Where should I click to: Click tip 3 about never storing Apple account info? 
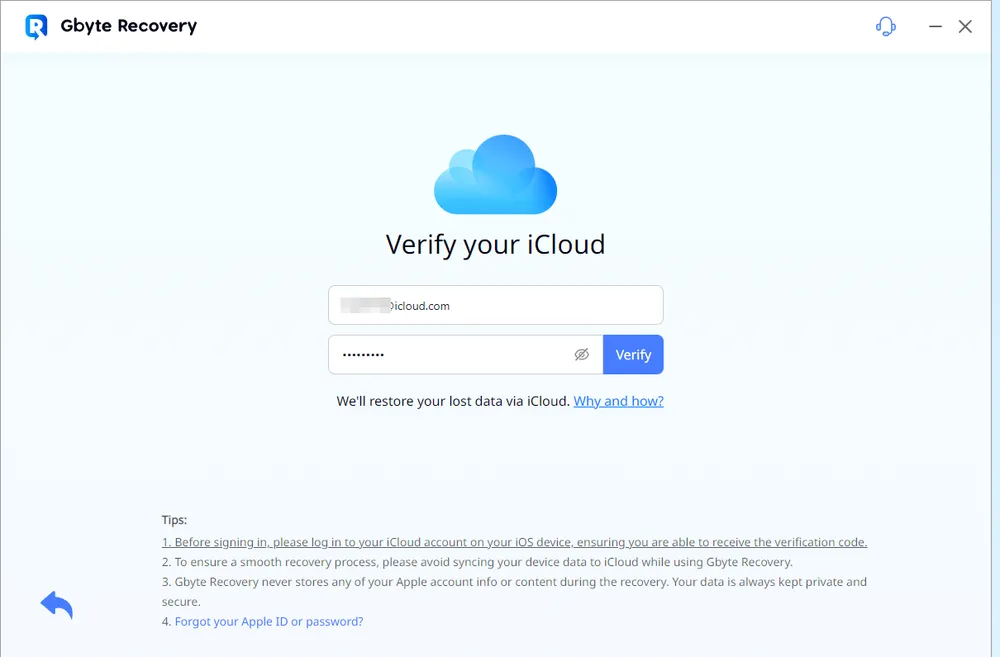pyautogui.click(x=514, y=591)
